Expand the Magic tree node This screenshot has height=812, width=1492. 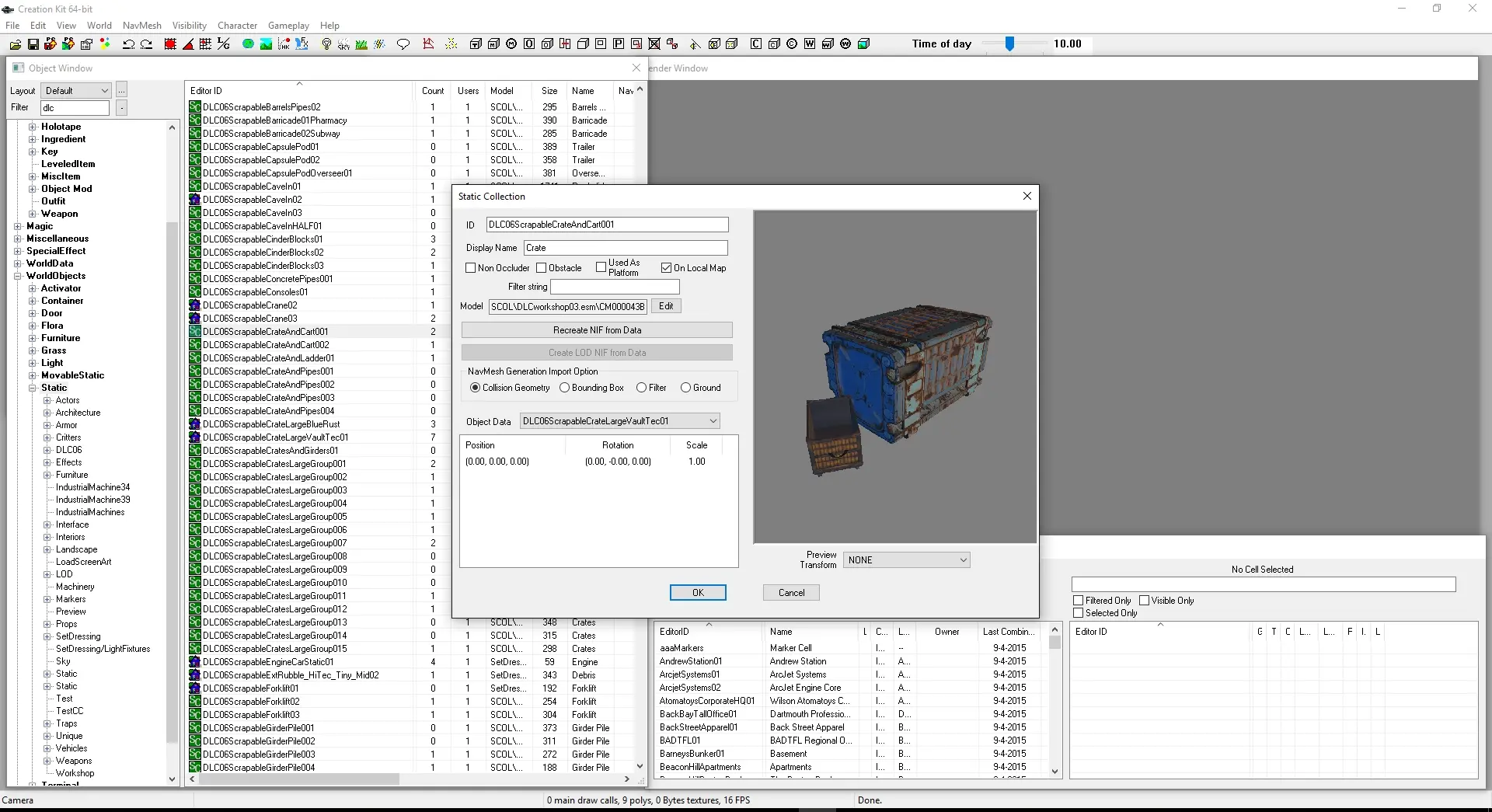(18, 226)
